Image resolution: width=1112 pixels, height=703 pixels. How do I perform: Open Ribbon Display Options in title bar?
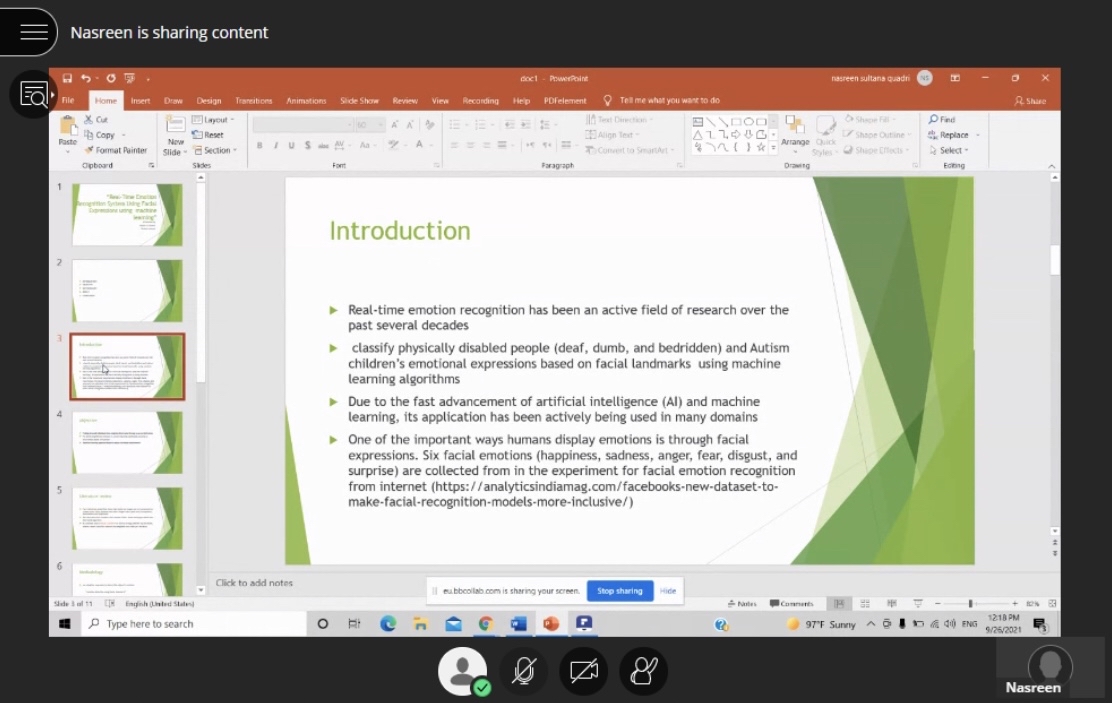[955, 78]
